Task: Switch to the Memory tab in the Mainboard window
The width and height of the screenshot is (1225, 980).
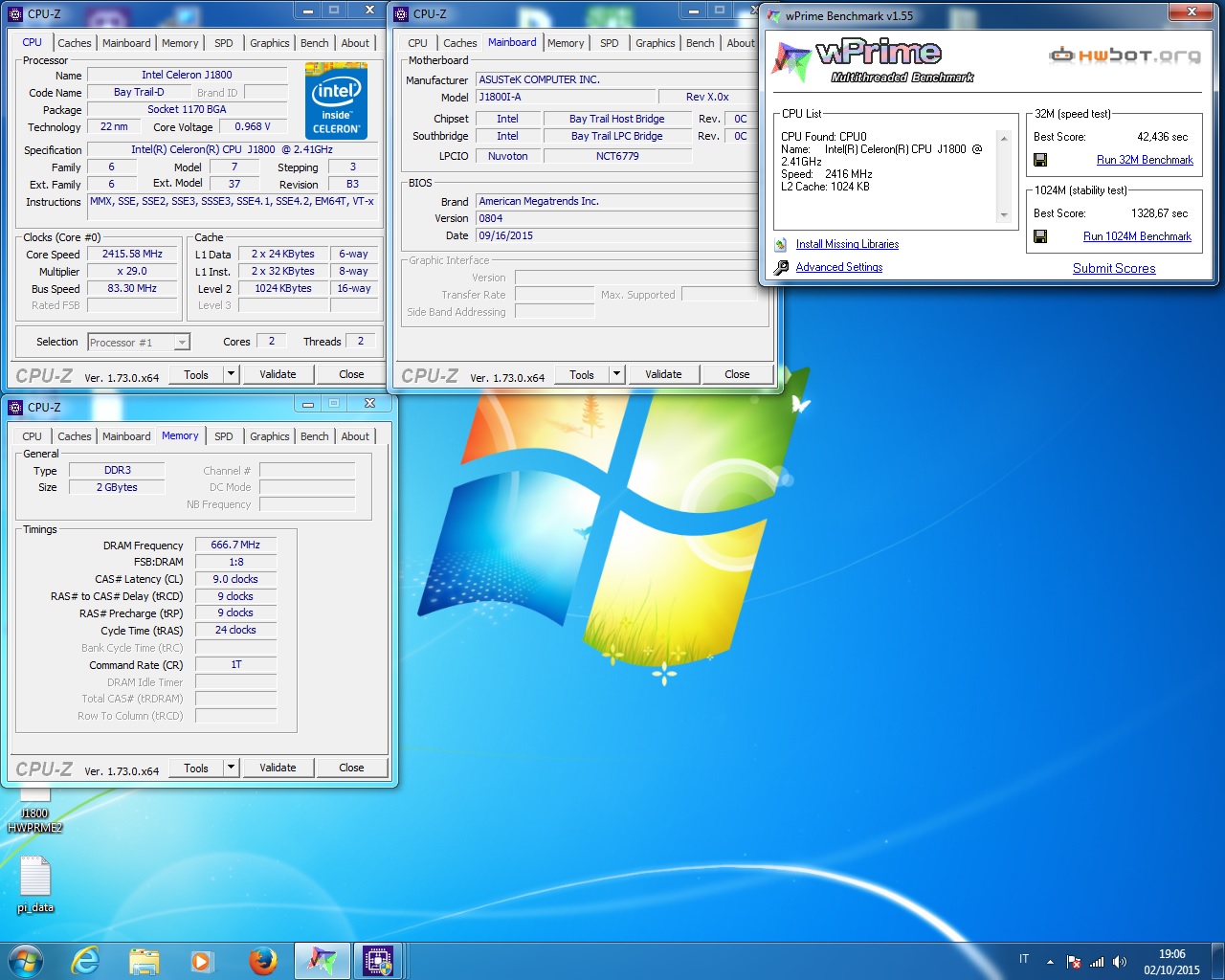Action: [x=566, y=43]
